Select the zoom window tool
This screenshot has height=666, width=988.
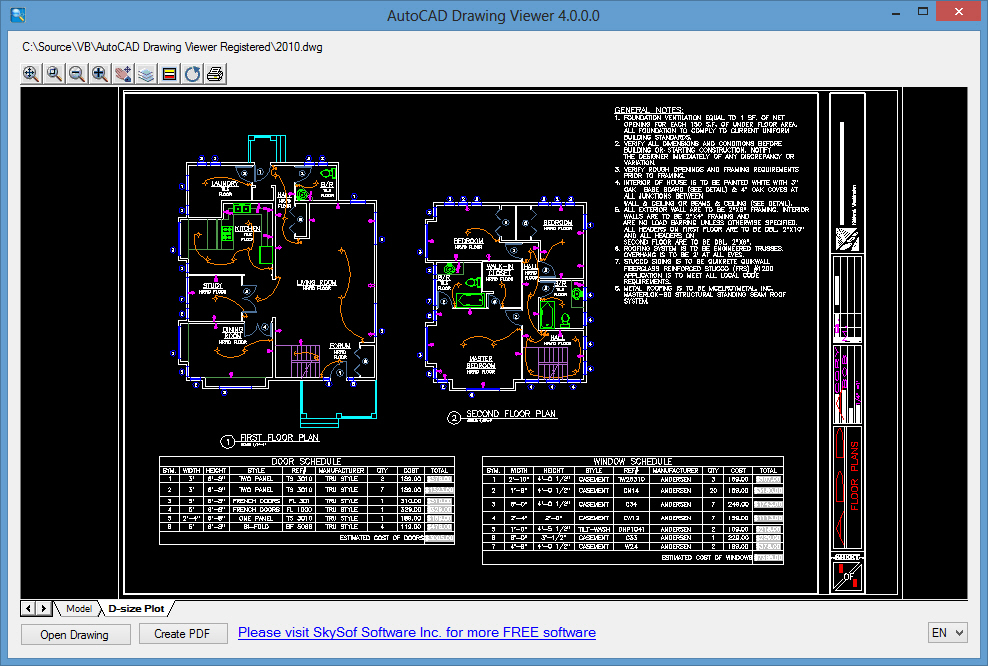pyautogui.click(x=54, y=74)
